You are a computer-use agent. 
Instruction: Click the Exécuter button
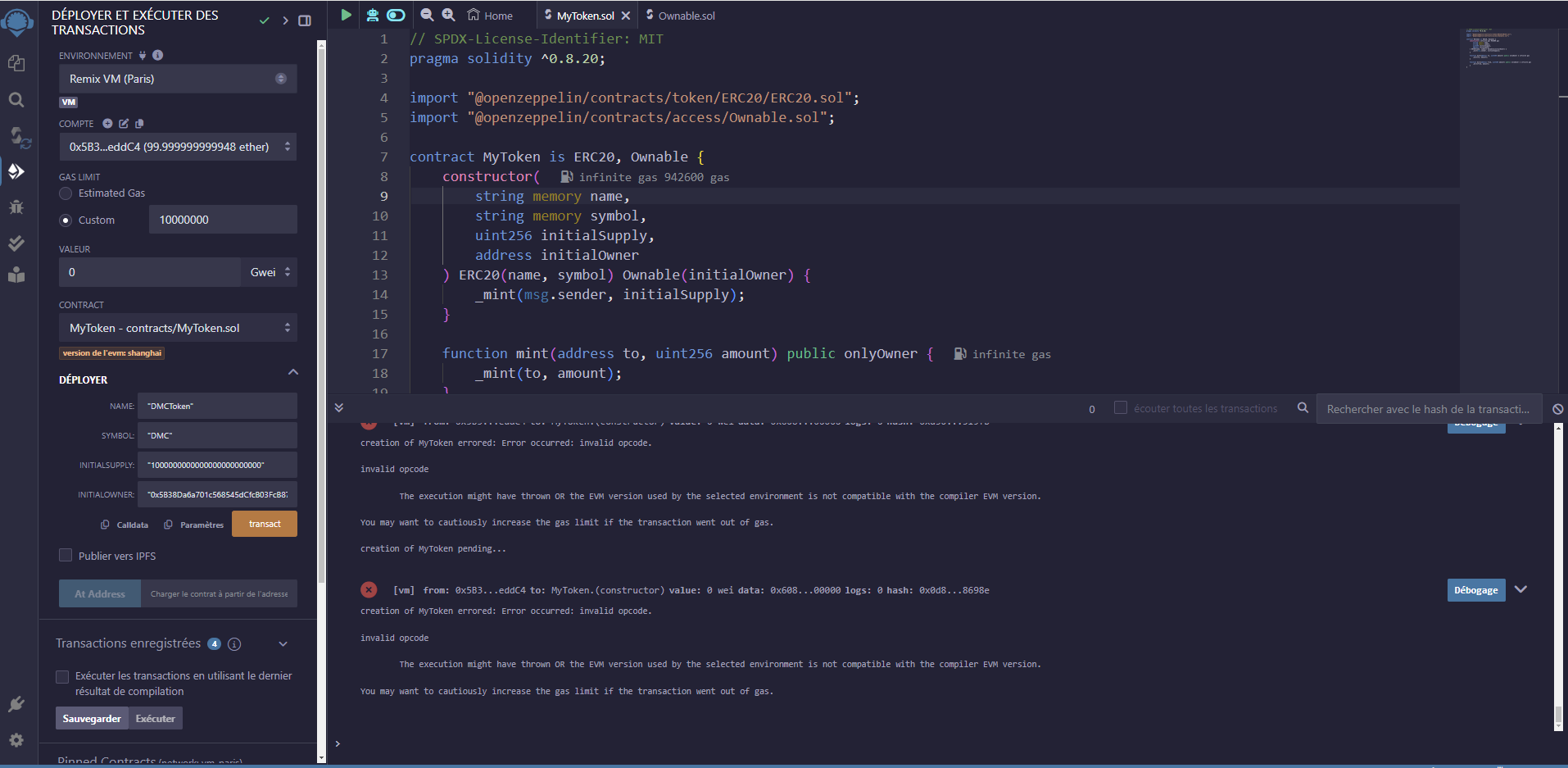coord(156,718)
